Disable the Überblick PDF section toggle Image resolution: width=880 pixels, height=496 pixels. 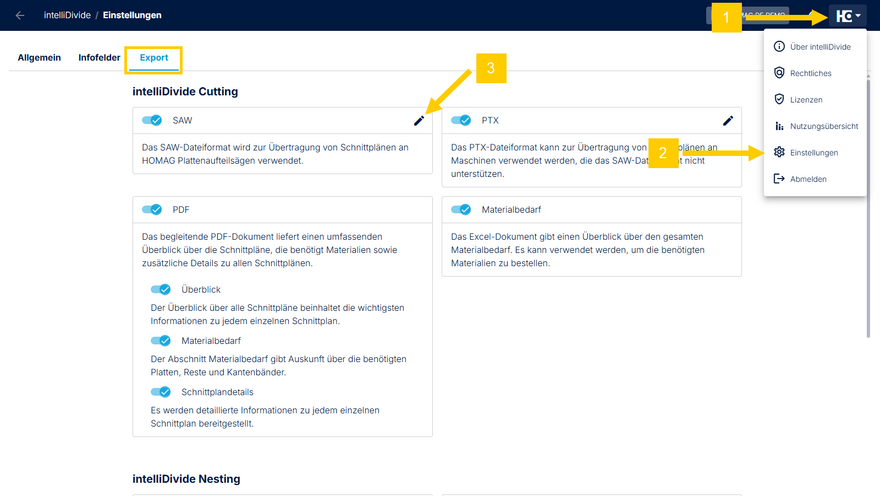(x=160, y=289)
